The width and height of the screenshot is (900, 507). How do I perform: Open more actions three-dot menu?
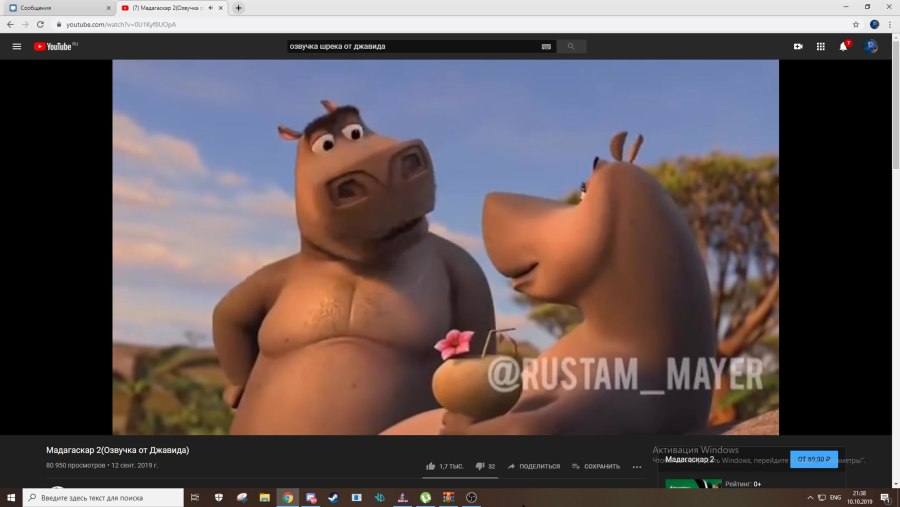637,467
